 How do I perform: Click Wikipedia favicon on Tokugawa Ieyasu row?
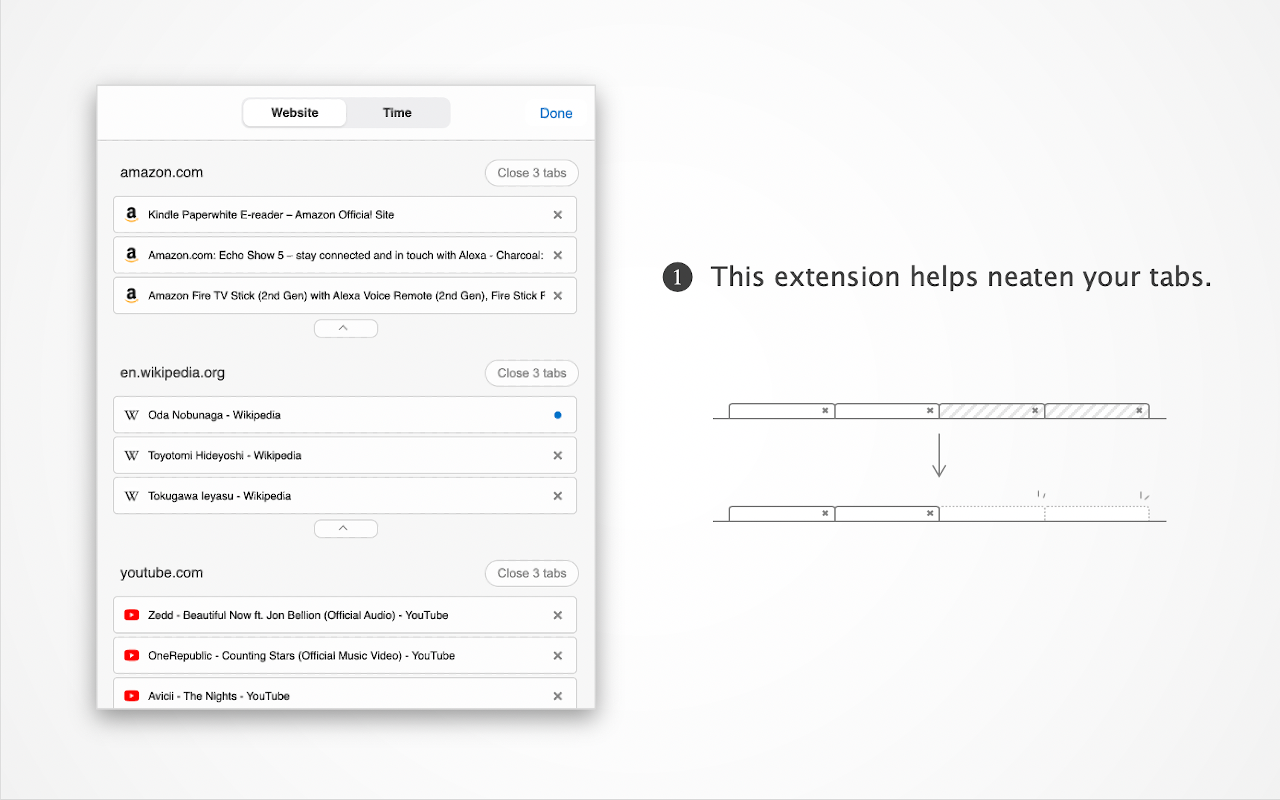click(131, 495)
